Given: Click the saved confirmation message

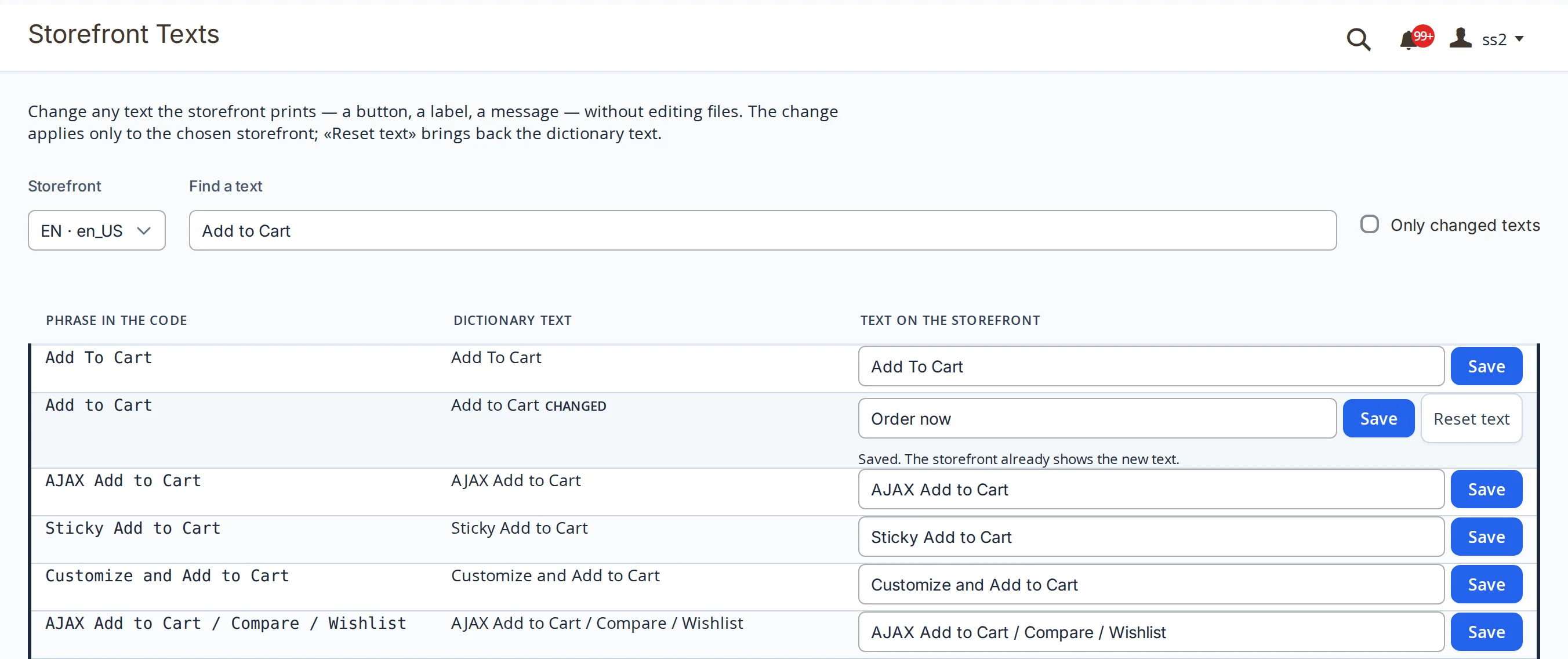Looking at the screenshot, I should click(x=1018, y=459).
